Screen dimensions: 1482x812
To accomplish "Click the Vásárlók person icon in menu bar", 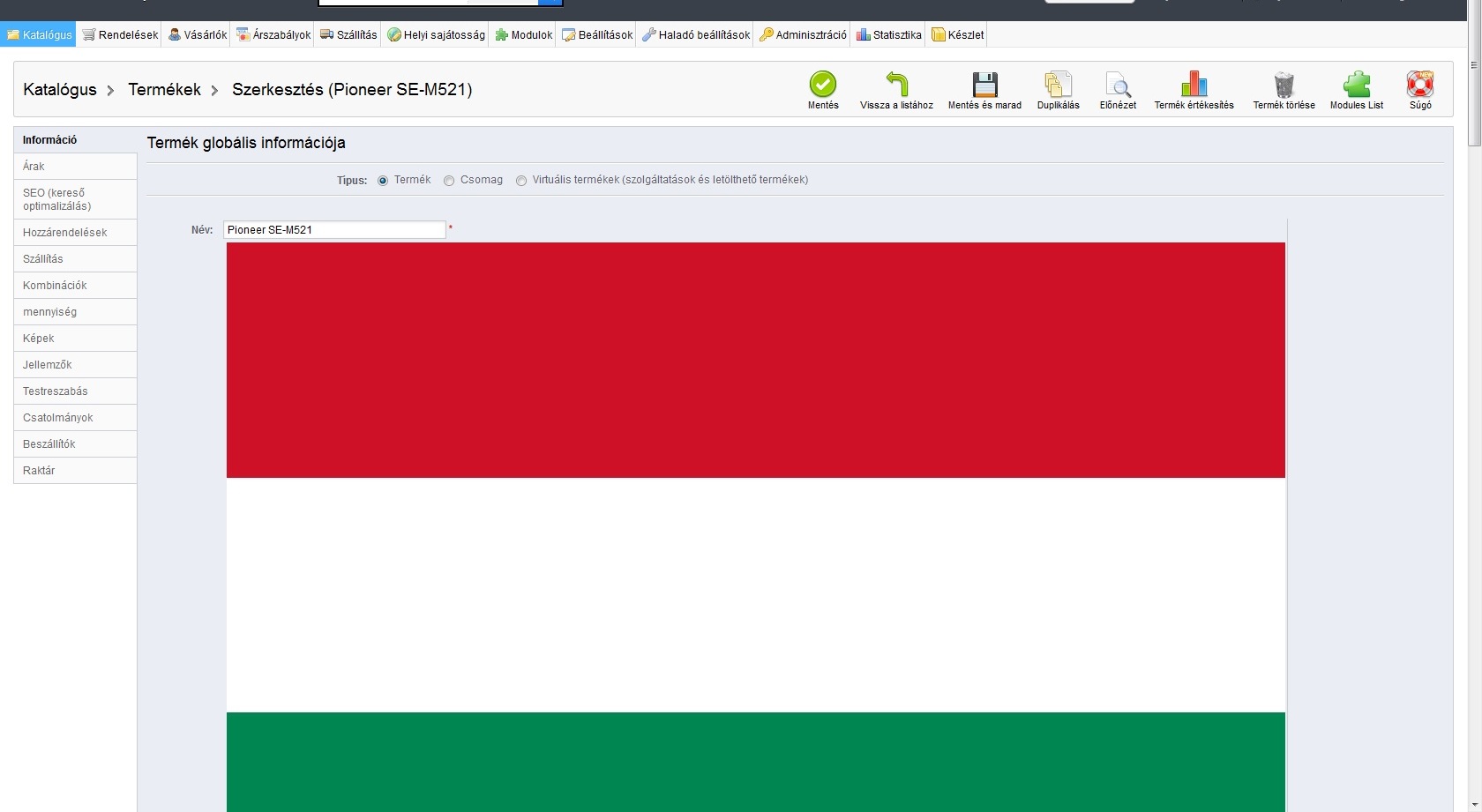I will coord(175,35).
